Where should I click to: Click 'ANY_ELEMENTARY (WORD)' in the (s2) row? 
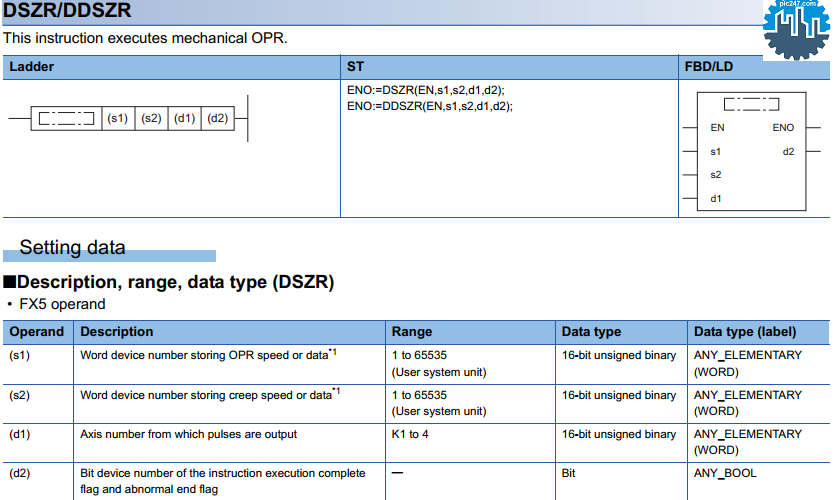[748, 403]
